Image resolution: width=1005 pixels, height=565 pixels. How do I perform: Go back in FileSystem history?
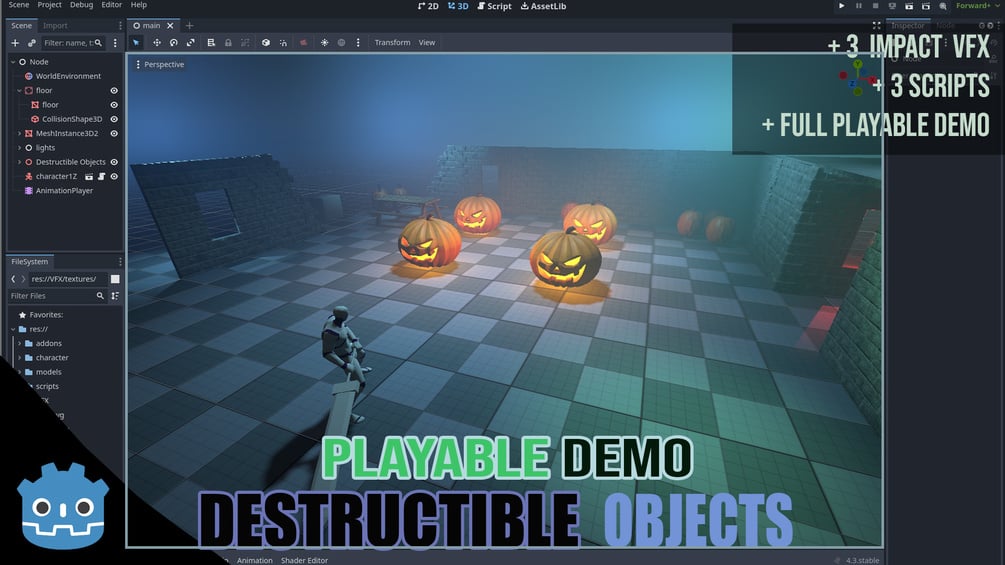[13, 279]
